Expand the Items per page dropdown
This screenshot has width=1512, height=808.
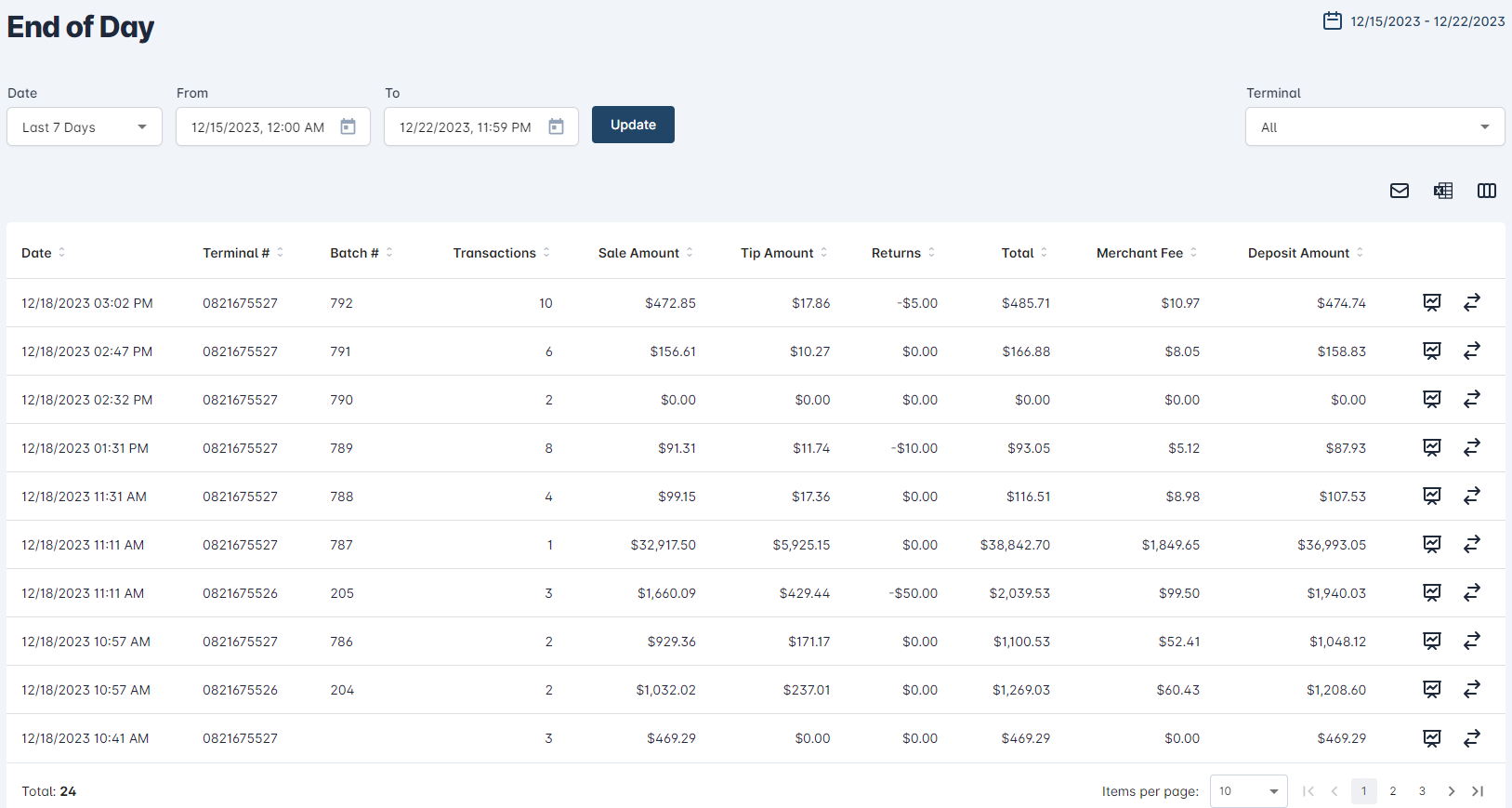point(1248,791)
